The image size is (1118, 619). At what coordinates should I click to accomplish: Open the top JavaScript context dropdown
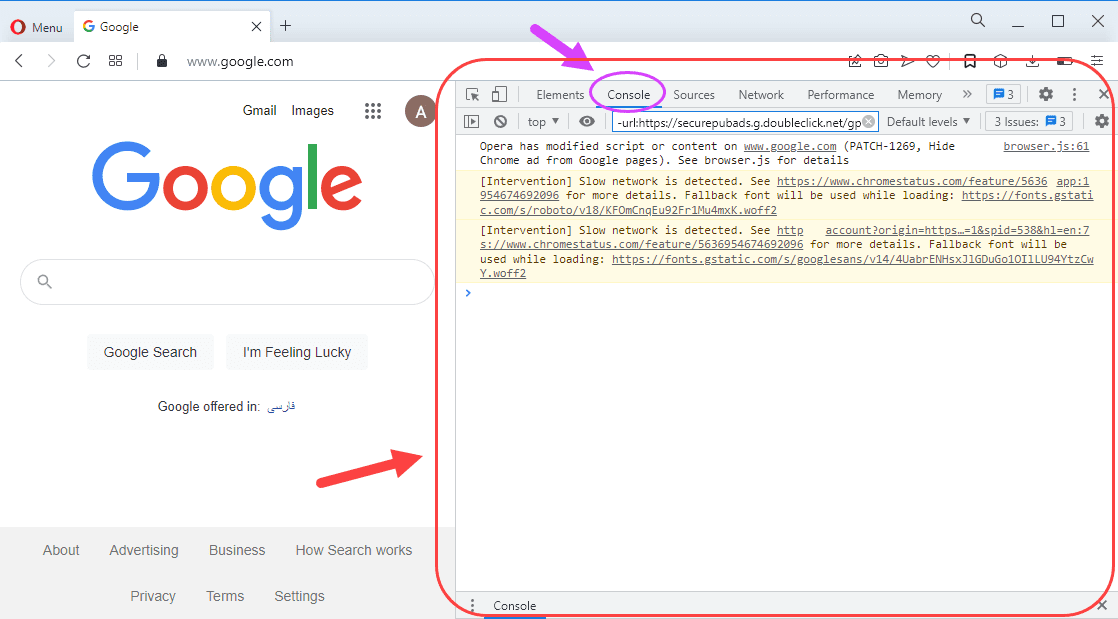click(543, 122)
